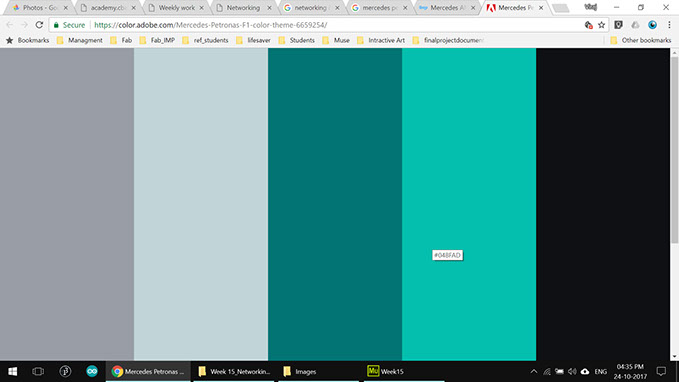Viewport: 679px width, 382px height.
Task: Open the Windows Start menu
Action: click(13, 371)
